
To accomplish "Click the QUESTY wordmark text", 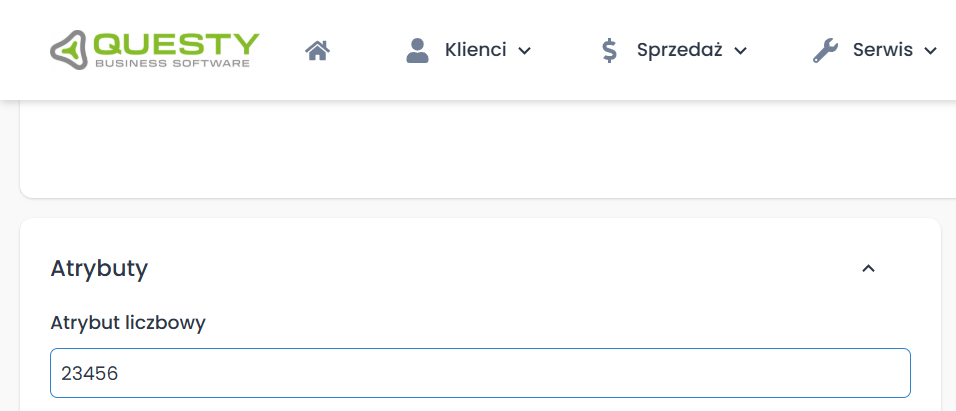I will tap(177, 44).
